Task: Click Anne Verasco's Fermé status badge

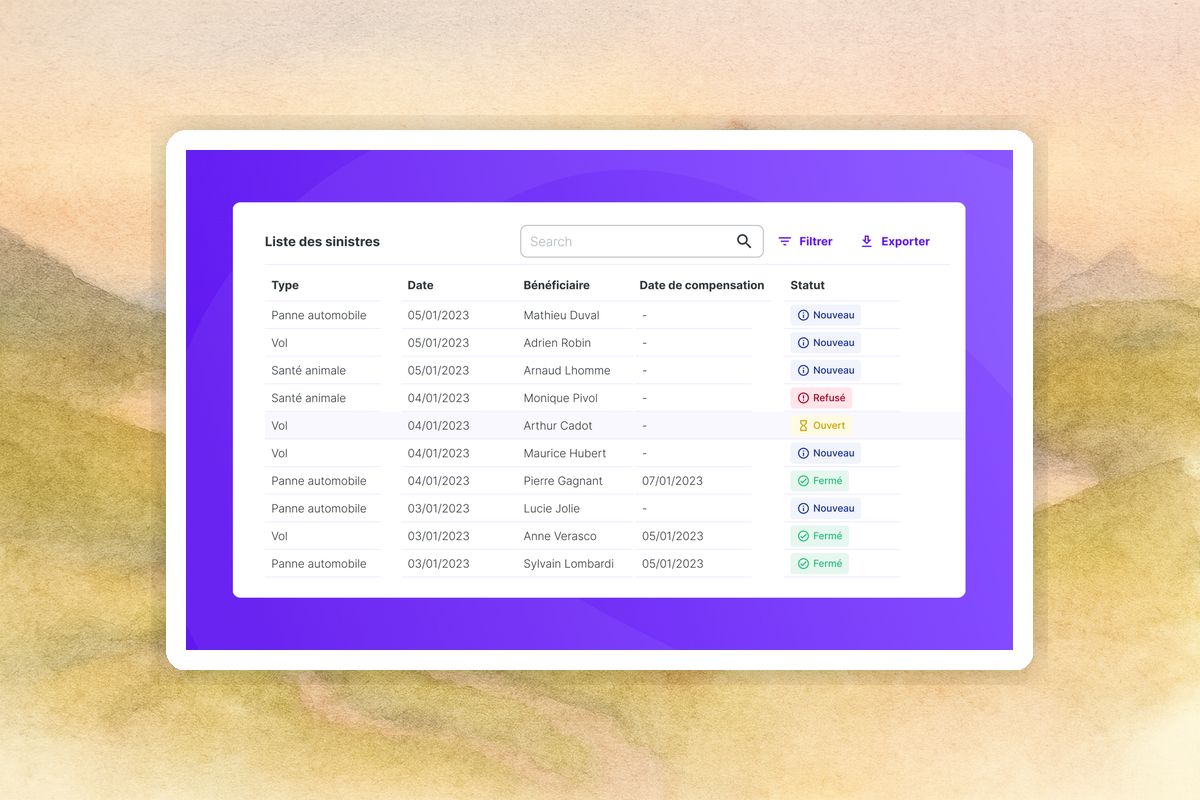Action: point(820,536)
